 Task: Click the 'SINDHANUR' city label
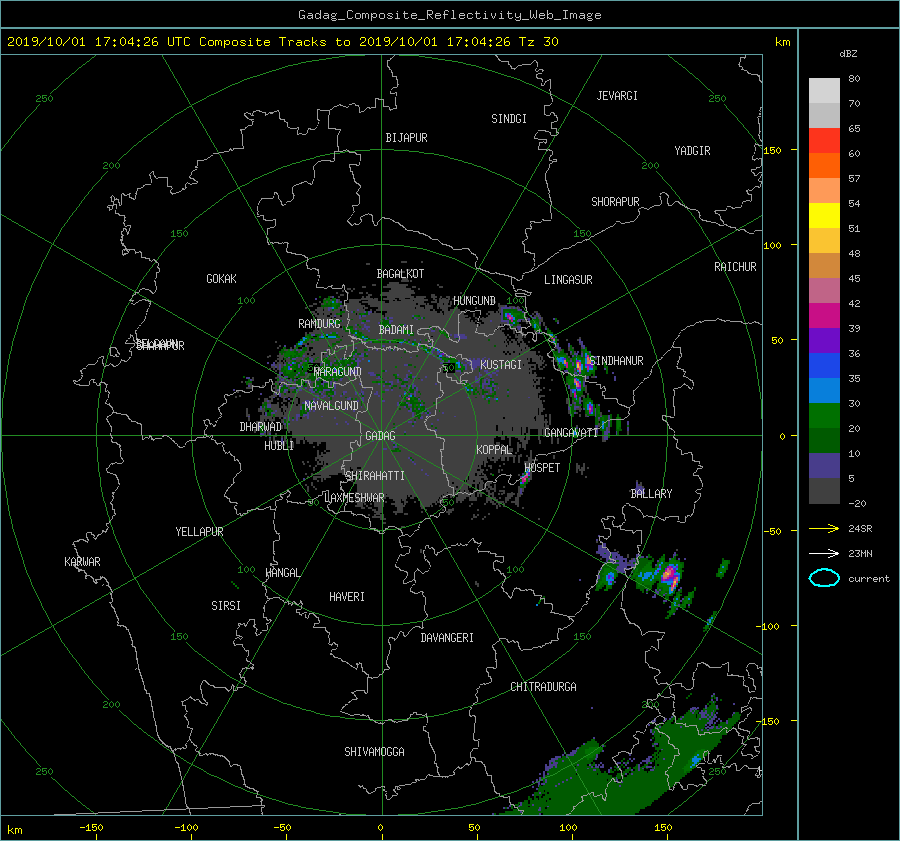616,361
